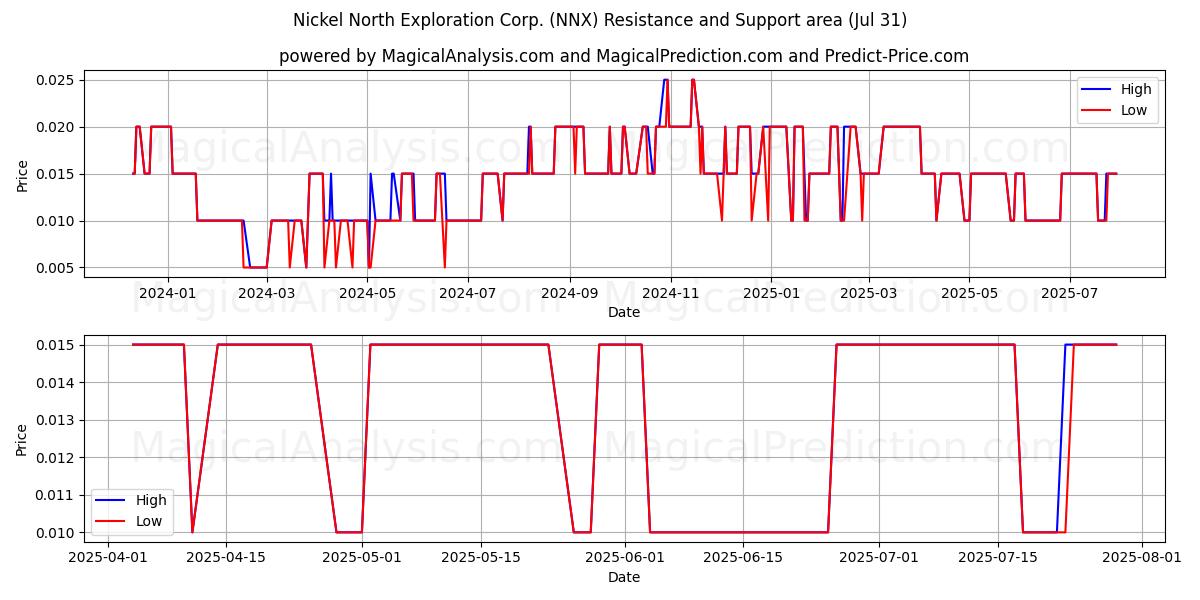Click top chart y-axis value 0.025
Image resolution: width=1200 pixels, height=600 pixels.
pyautogui.click(x=57, y=80)
